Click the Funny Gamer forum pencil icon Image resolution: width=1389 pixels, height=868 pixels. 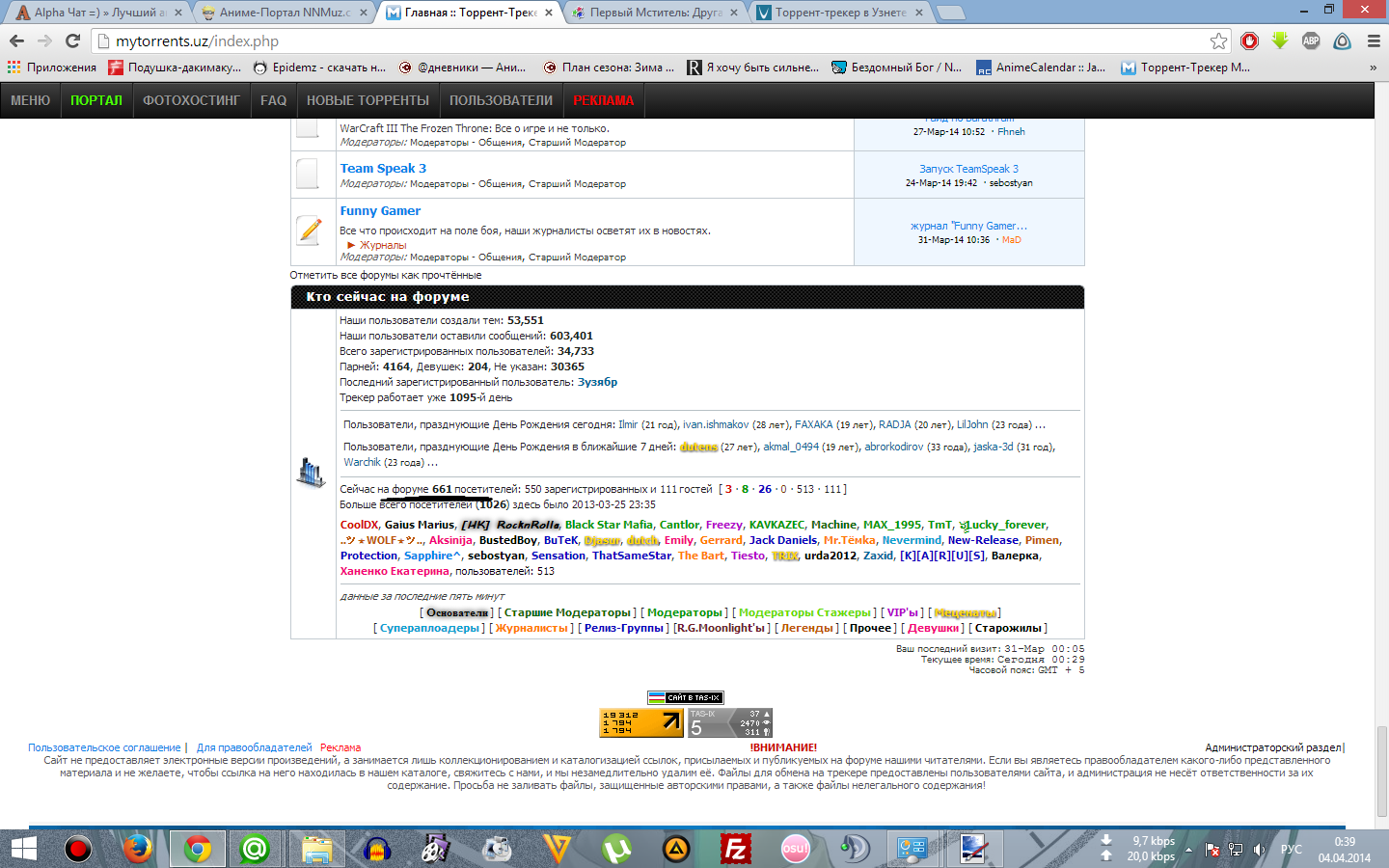click(x=309, y=231)
